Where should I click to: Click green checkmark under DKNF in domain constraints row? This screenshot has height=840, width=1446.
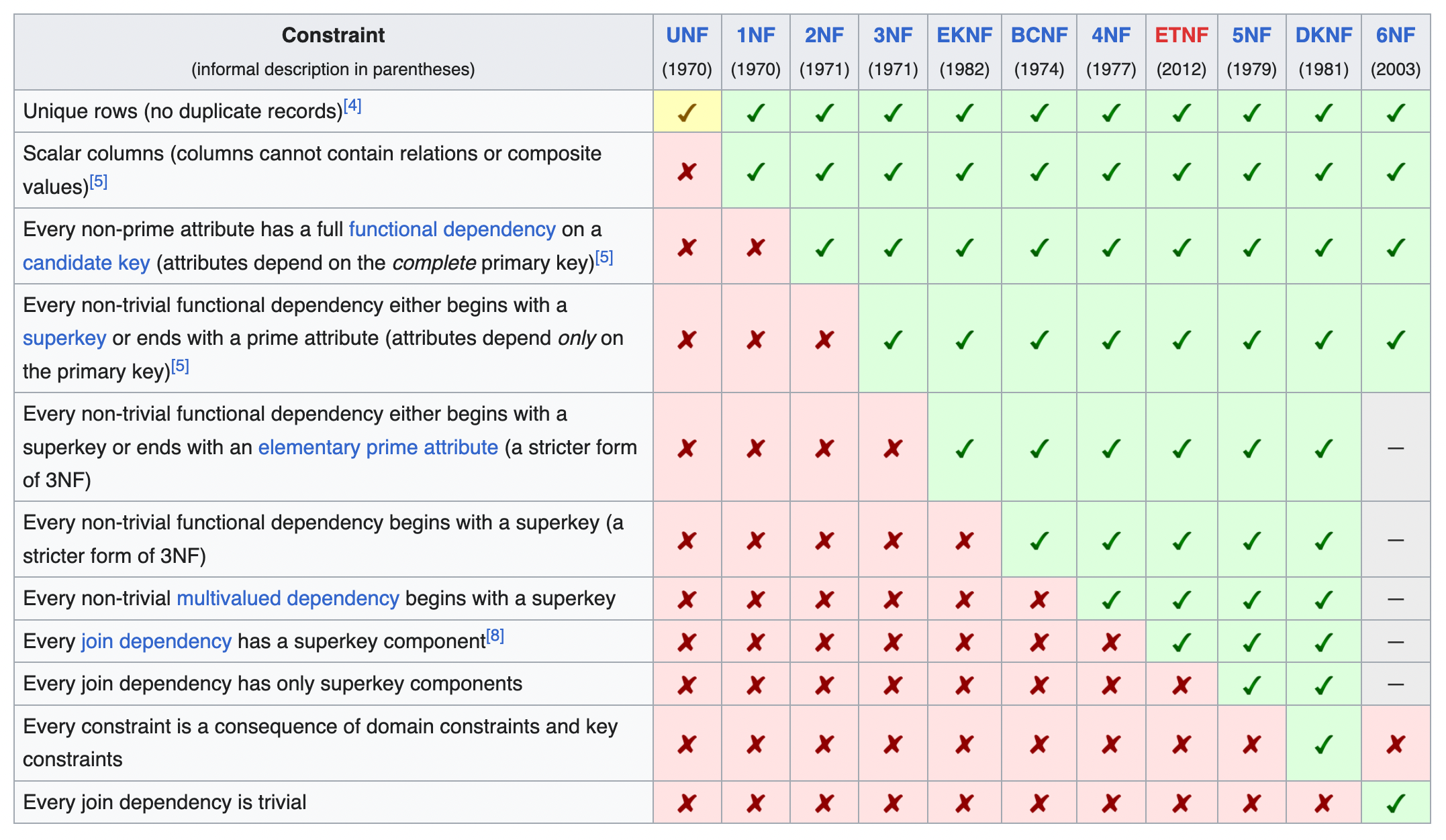1323,744
